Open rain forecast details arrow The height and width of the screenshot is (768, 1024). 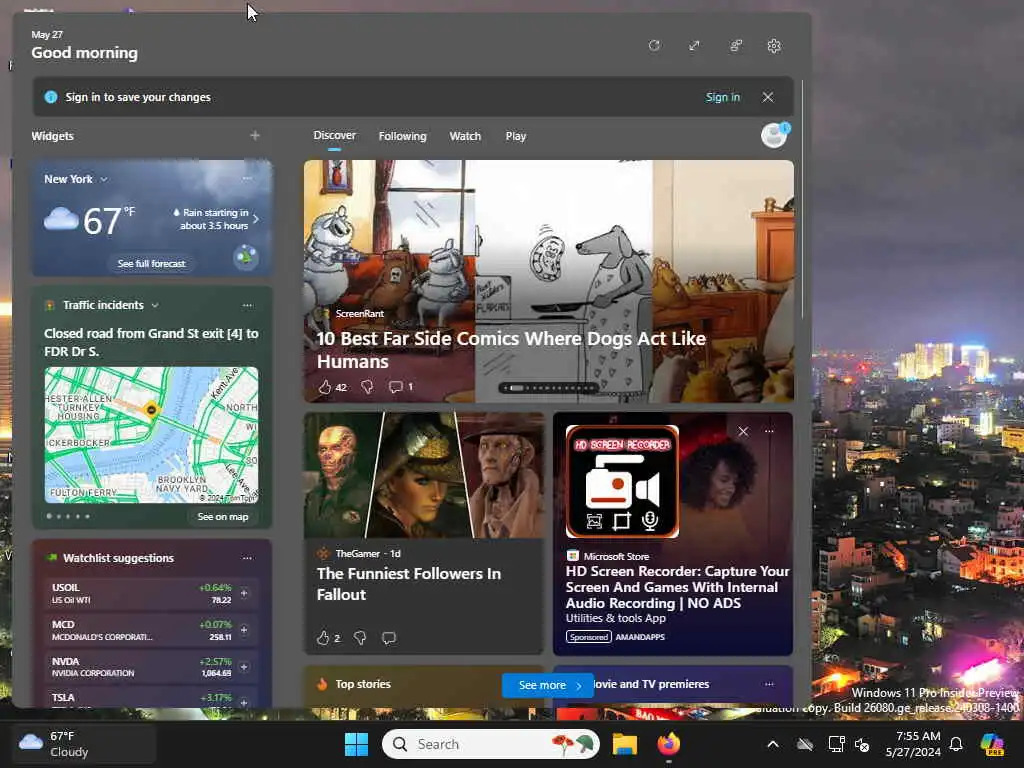255,219
